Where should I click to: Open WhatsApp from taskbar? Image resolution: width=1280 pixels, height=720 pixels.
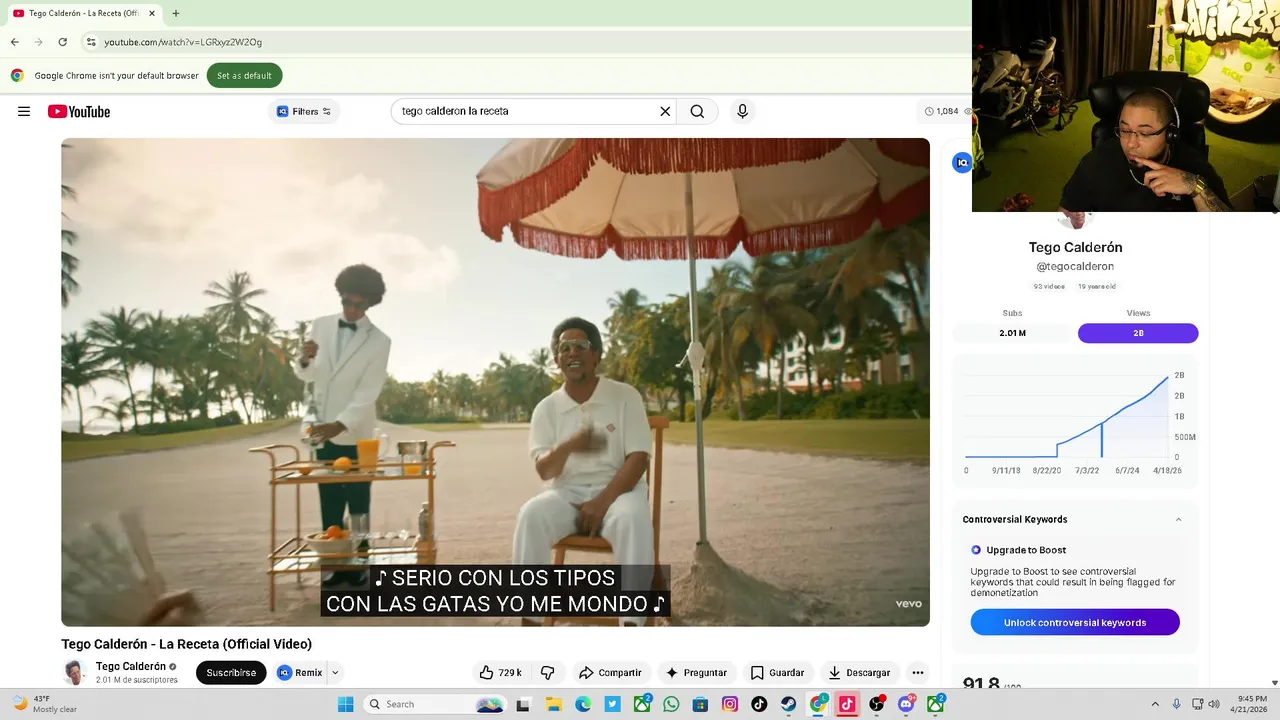pos(671,704)
